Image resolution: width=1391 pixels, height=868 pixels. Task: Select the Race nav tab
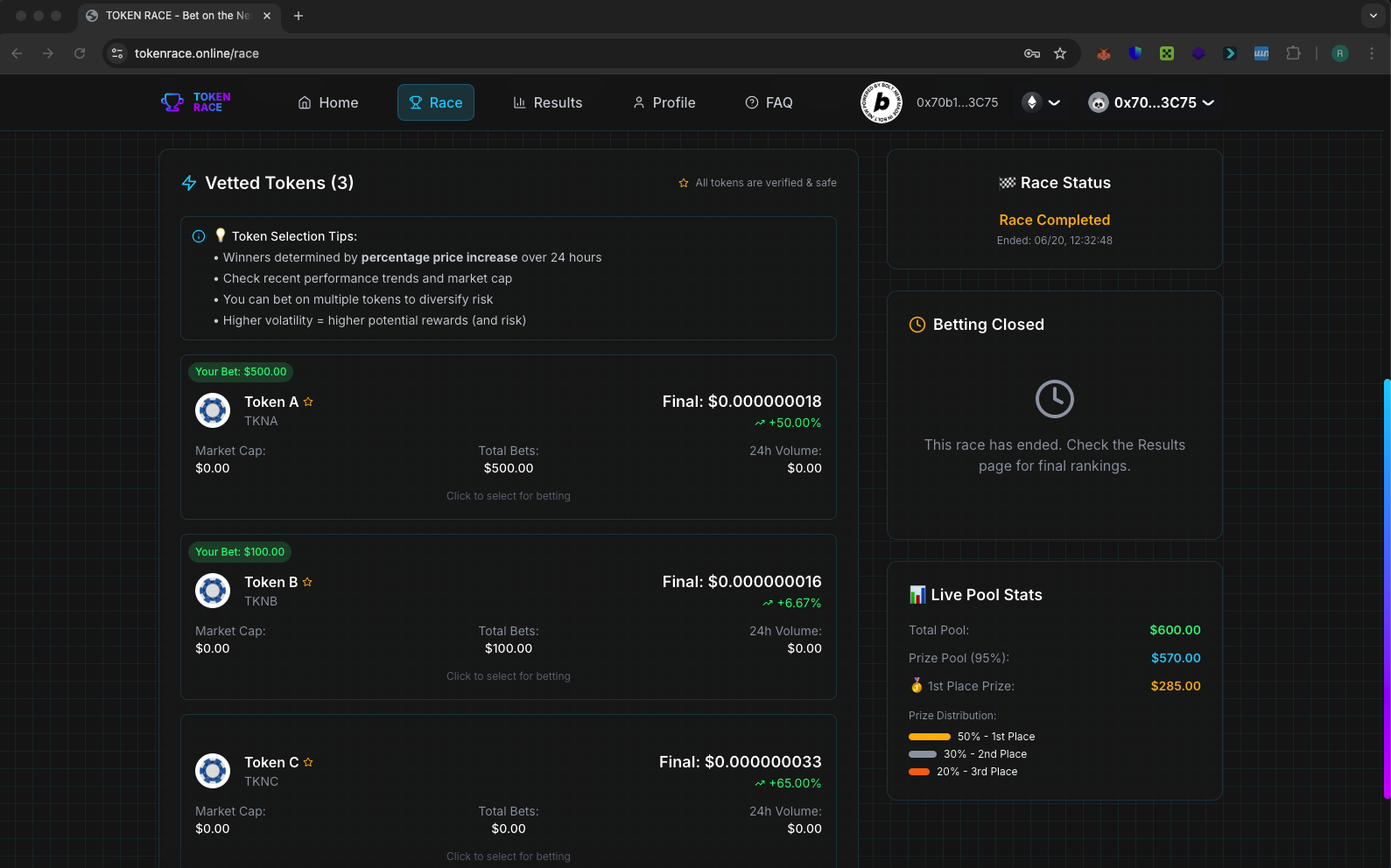(x=436, y=102)
